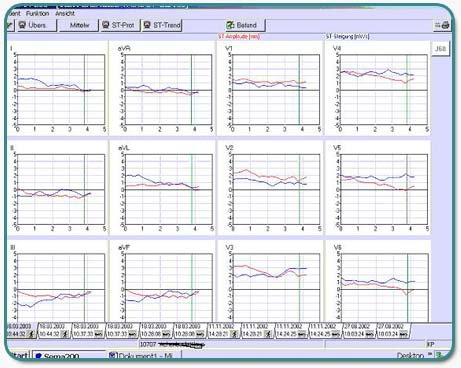Select the first 18.03.2003 10:28:08 recording tab
461x368 pixels.
click(156, 330)
